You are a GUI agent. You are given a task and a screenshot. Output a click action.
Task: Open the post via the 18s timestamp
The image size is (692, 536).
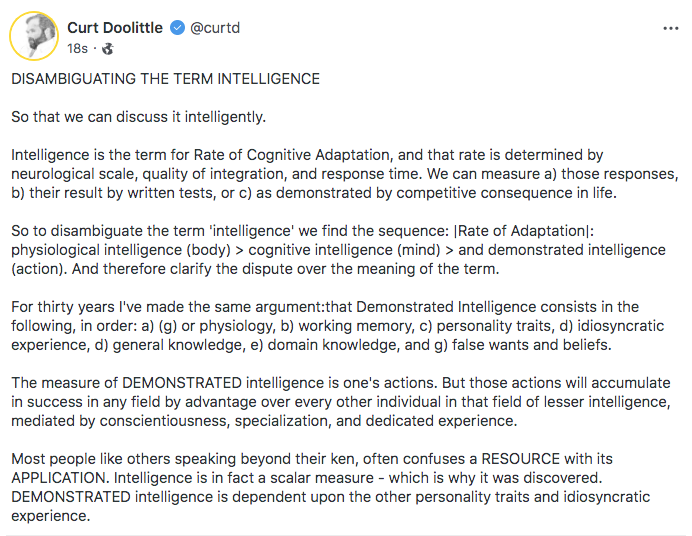pos(77,48)
